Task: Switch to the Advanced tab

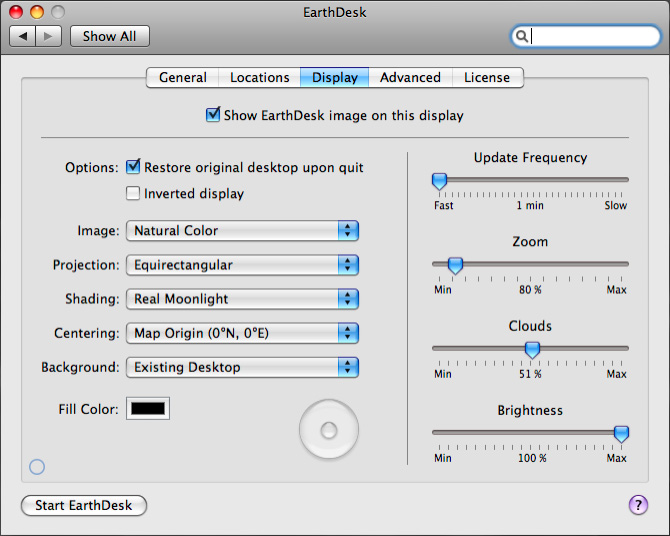Action: coord(410,77)
